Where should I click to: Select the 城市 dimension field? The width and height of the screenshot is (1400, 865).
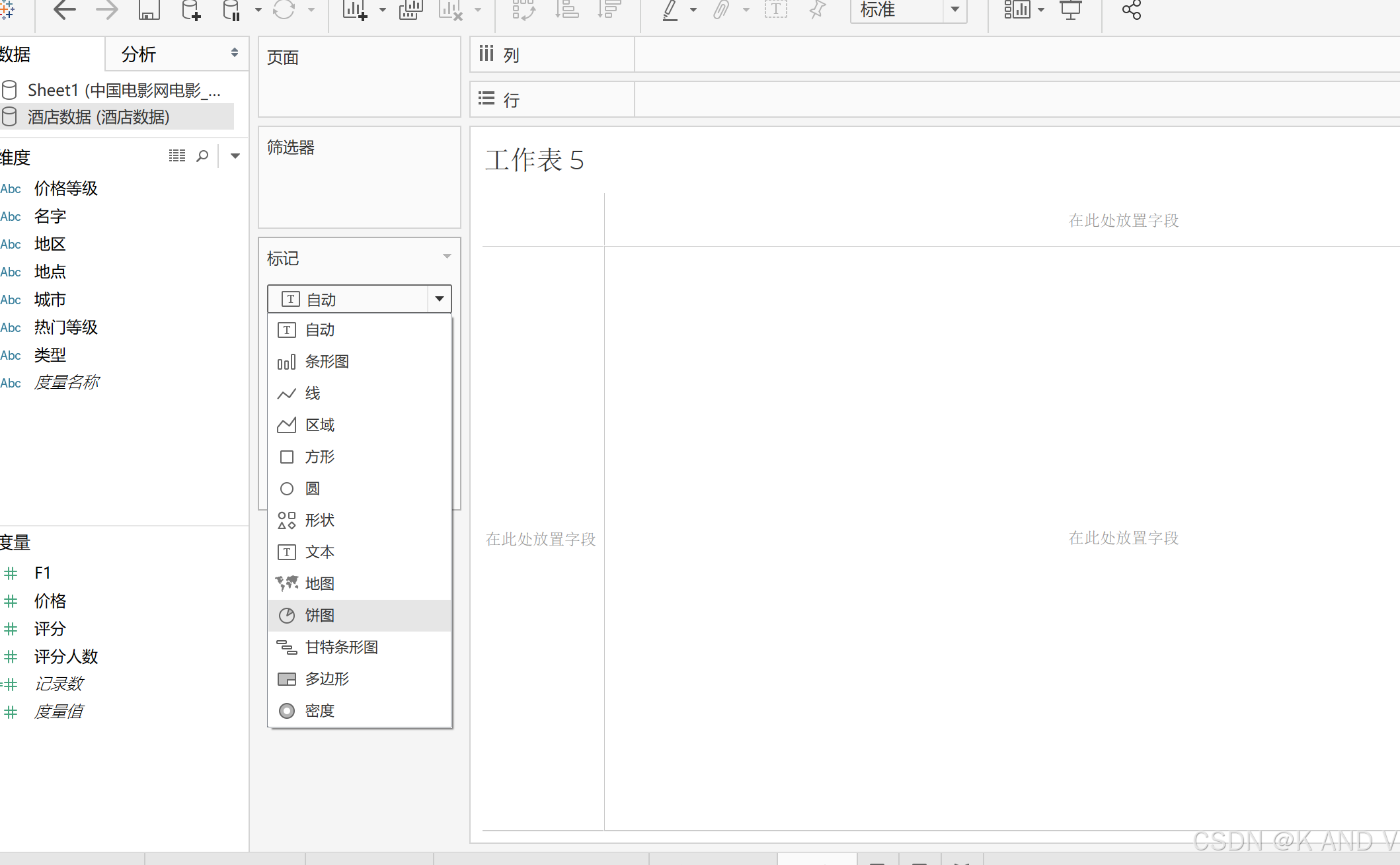[50, 300]
